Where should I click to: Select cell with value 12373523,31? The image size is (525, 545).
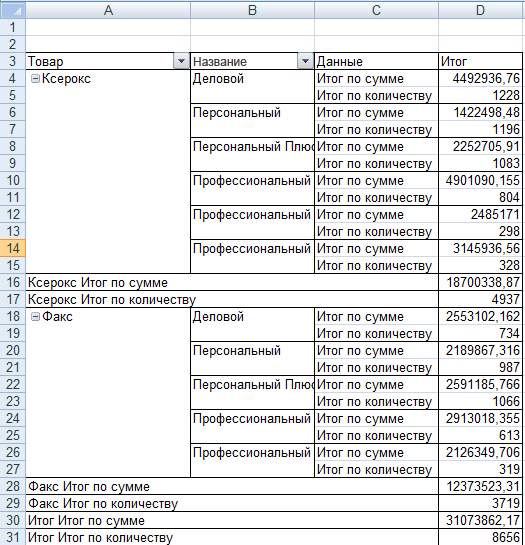click(x=480, y=486)
